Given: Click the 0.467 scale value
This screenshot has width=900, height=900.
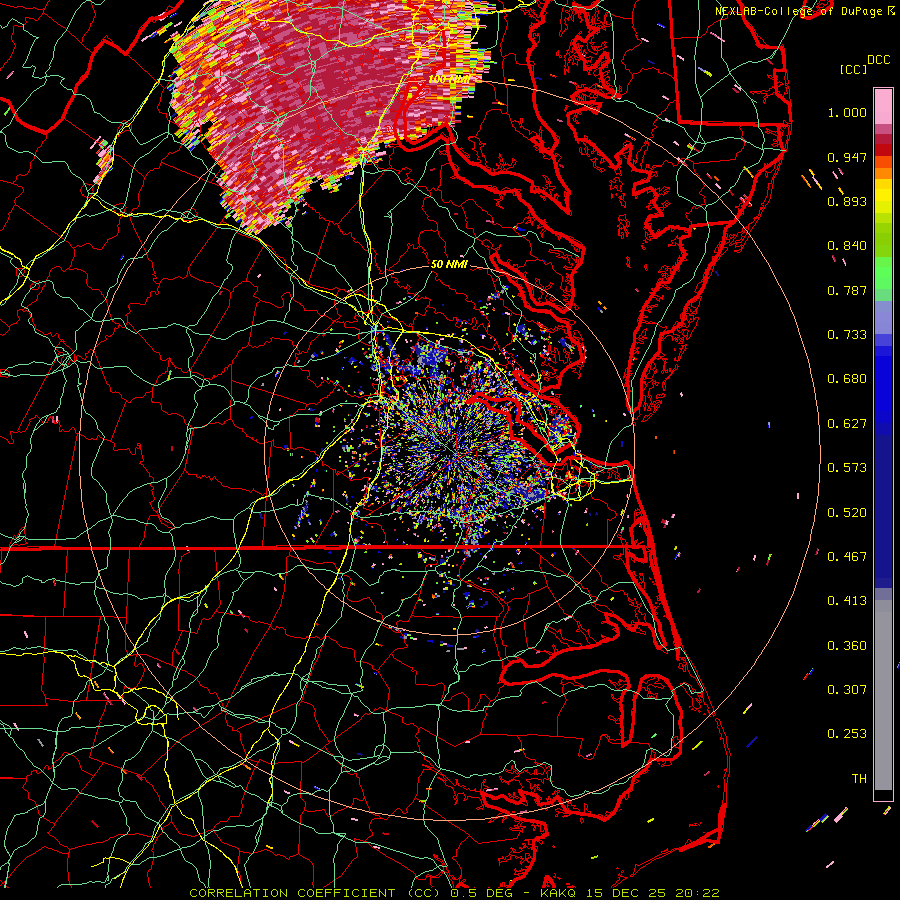Looking at the screenshot, I should [x=847, y=557].
